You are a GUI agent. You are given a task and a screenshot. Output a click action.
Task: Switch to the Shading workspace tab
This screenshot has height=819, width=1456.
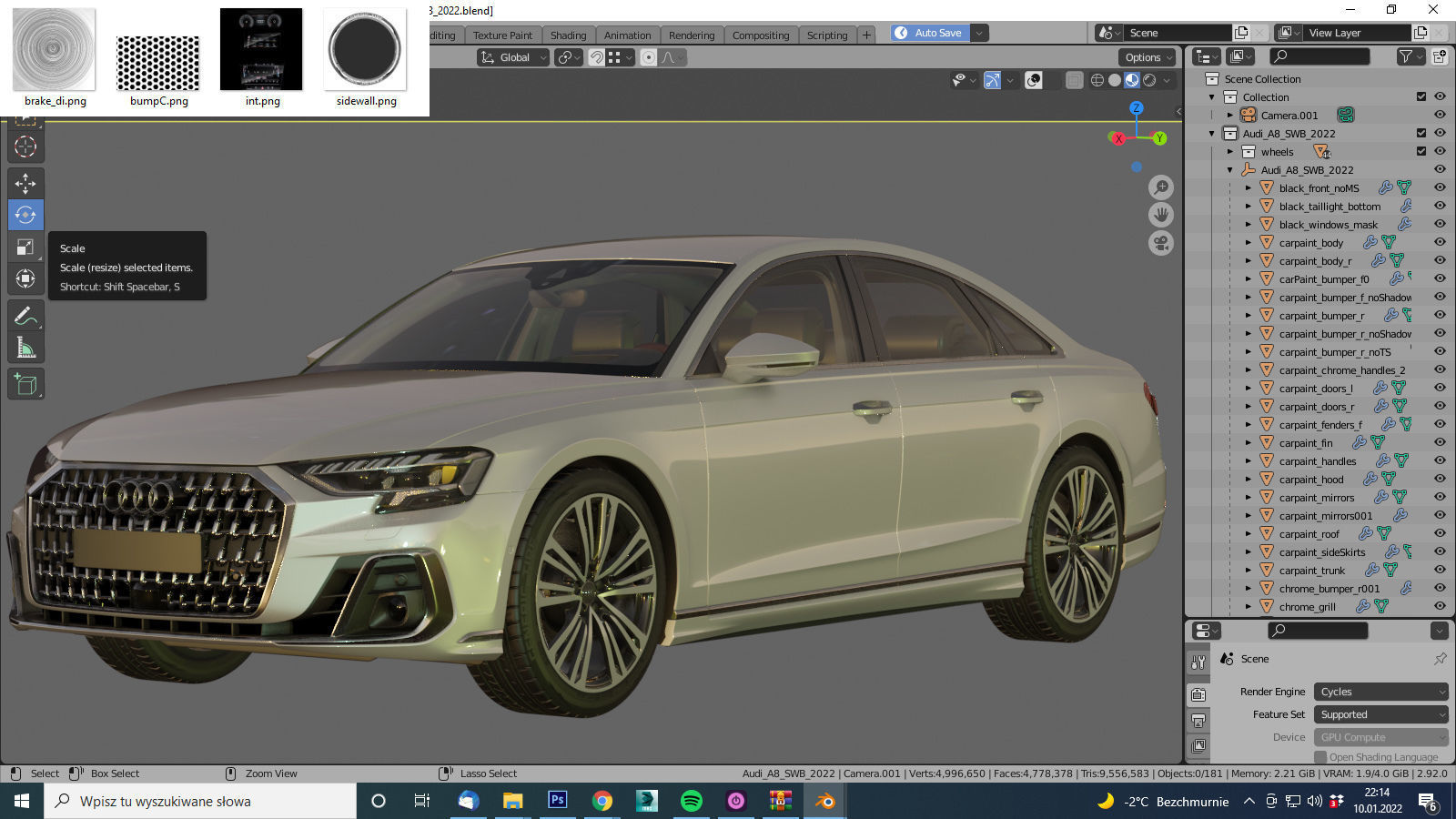[x=568, y=35]
